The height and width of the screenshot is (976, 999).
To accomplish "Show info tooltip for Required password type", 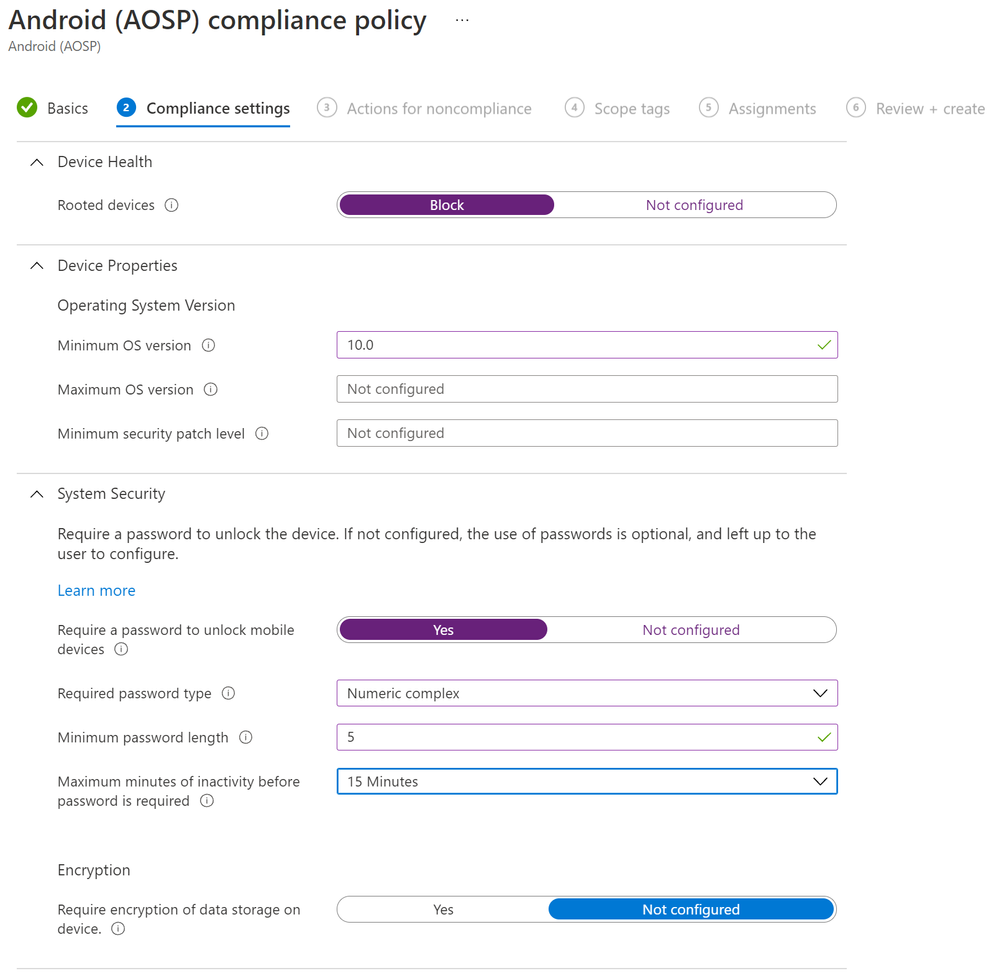I will click(228, 693).
